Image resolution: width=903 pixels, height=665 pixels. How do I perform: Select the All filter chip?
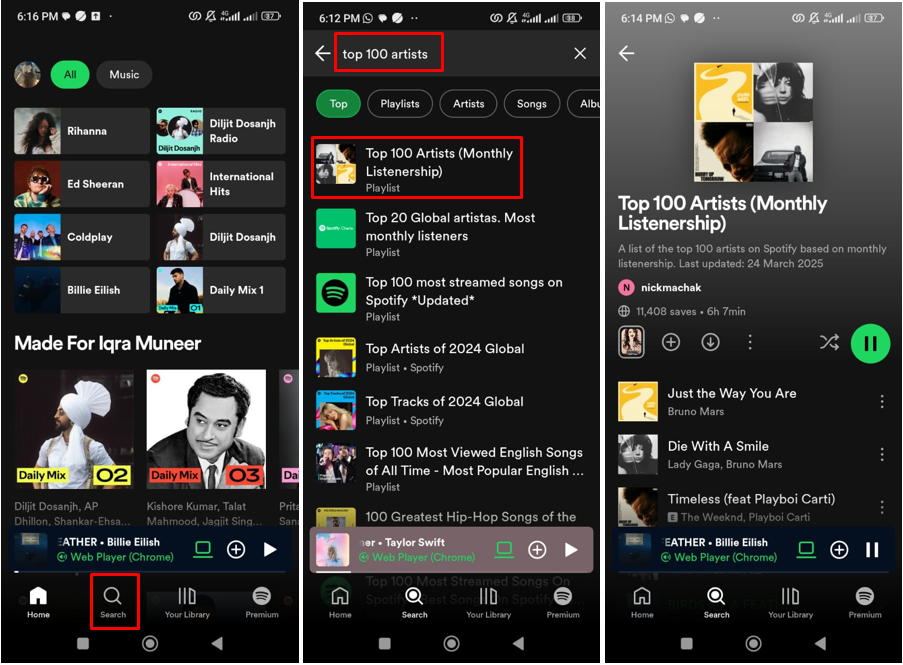[x=70, y=74]
